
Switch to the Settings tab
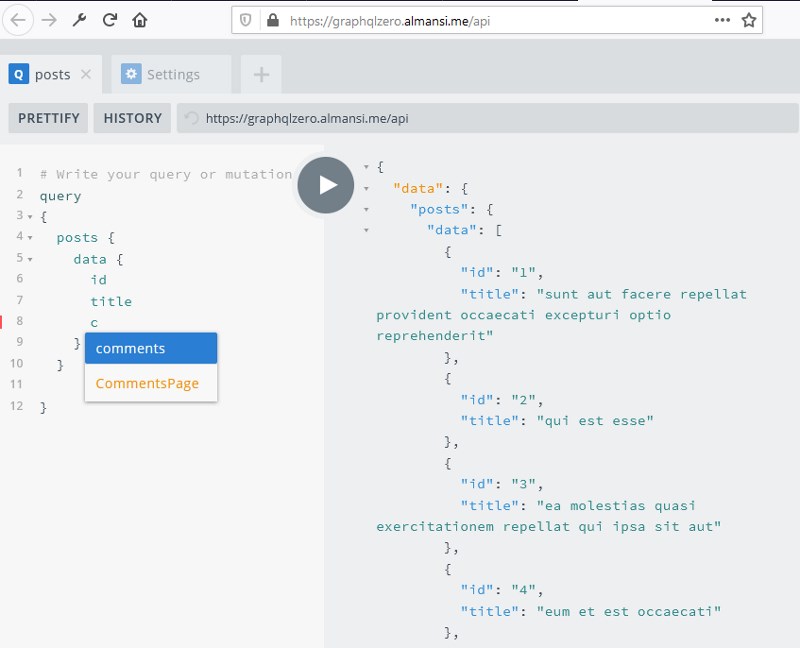point(161,74)
